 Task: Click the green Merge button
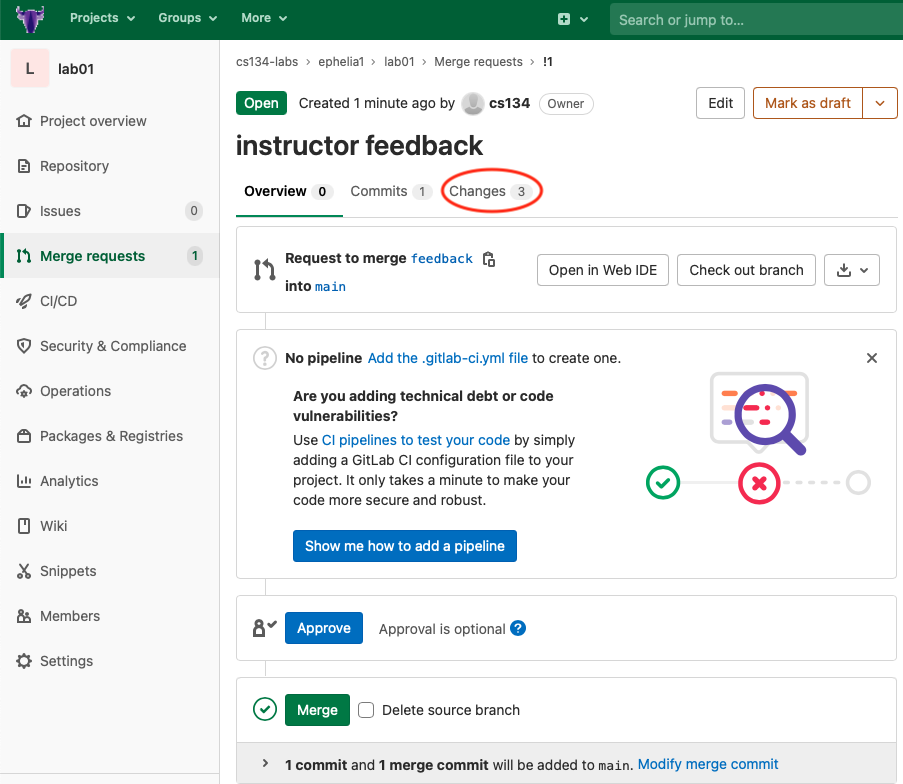click(x=317, y=710)
